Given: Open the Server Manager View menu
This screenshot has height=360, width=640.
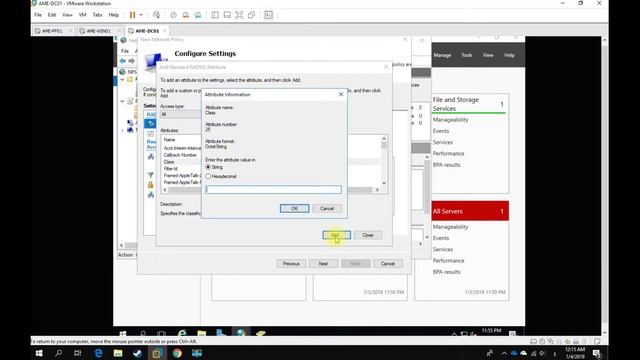Looking at the screenshot, I should tap(488, 55).
